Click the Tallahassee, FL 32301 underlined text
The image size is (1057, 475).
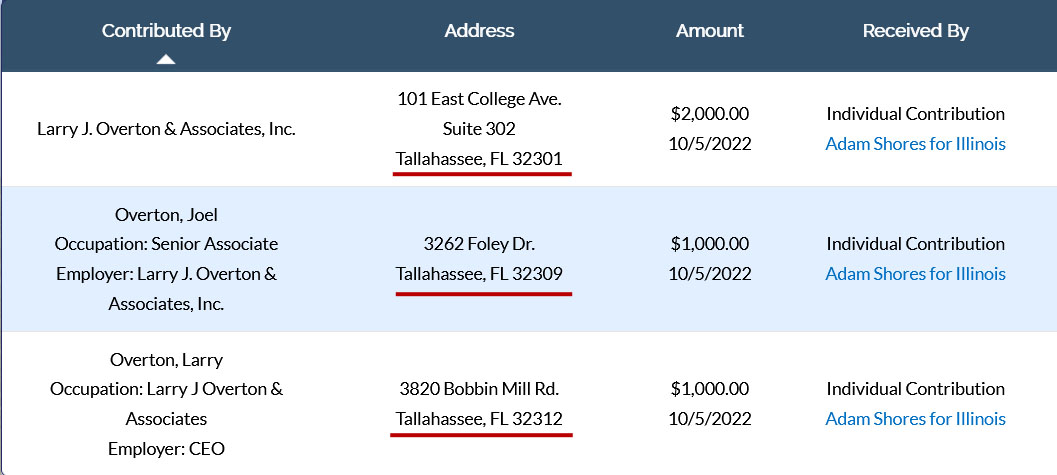[479, 160]
